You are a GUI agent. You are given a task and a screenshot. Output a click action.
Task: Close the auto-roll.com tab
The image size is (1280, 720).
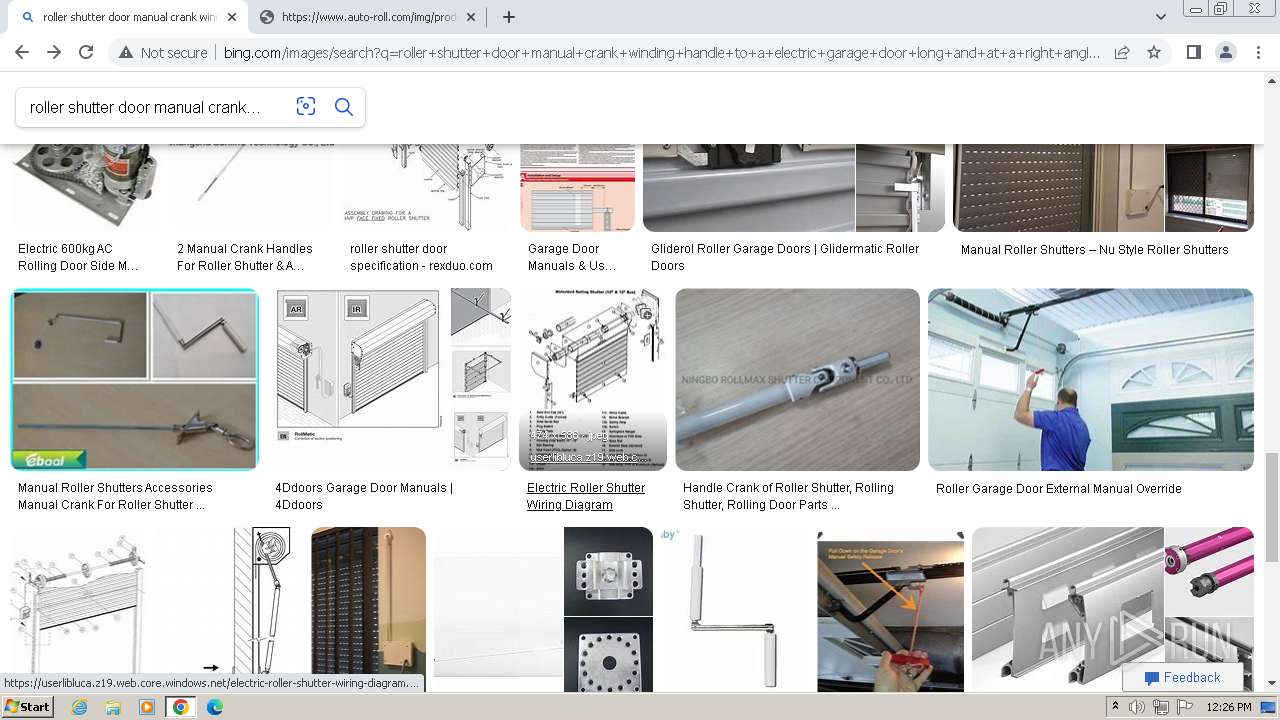coord(471,17)
